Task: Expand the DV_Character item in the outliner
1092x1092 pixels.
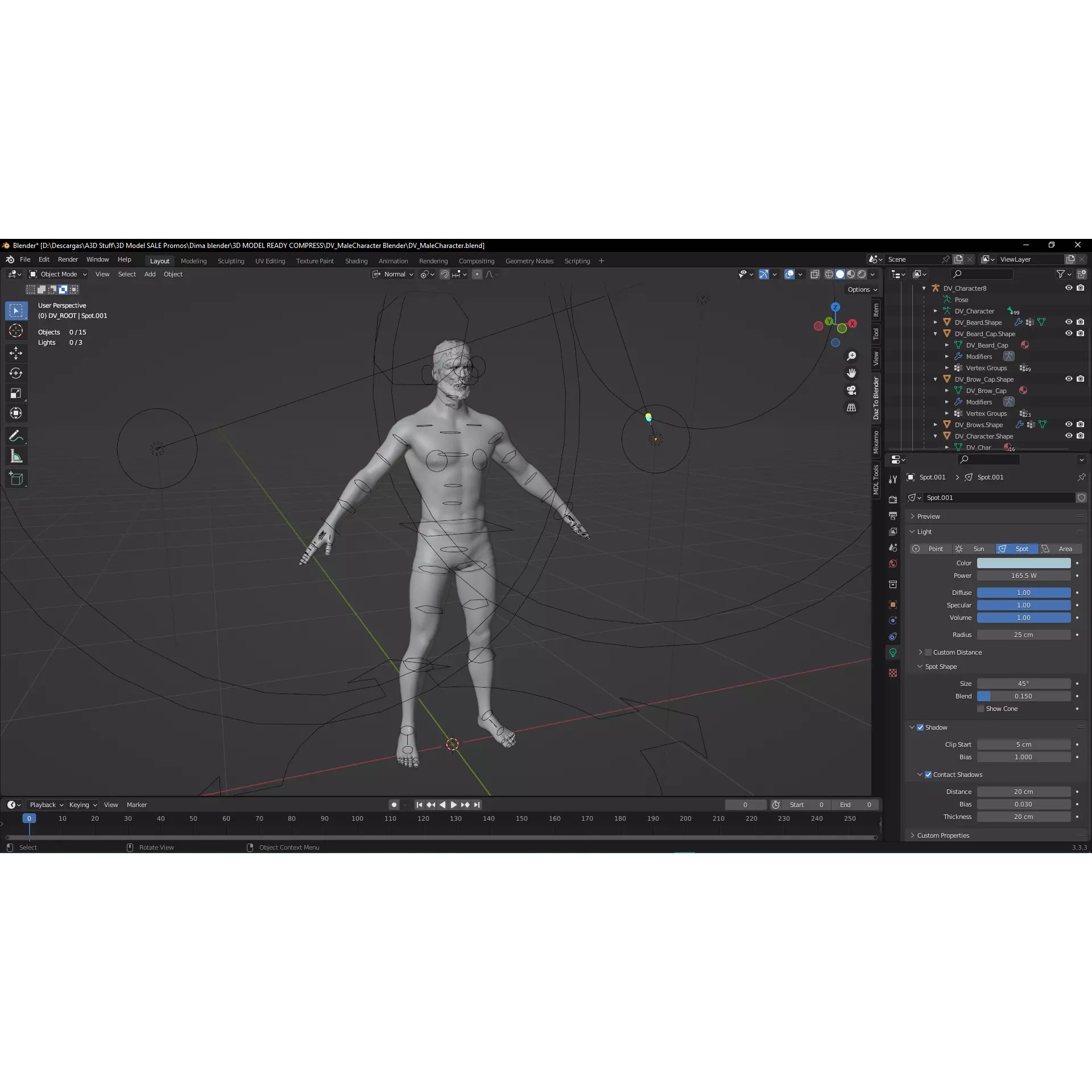Action: [x=936, y=311]
